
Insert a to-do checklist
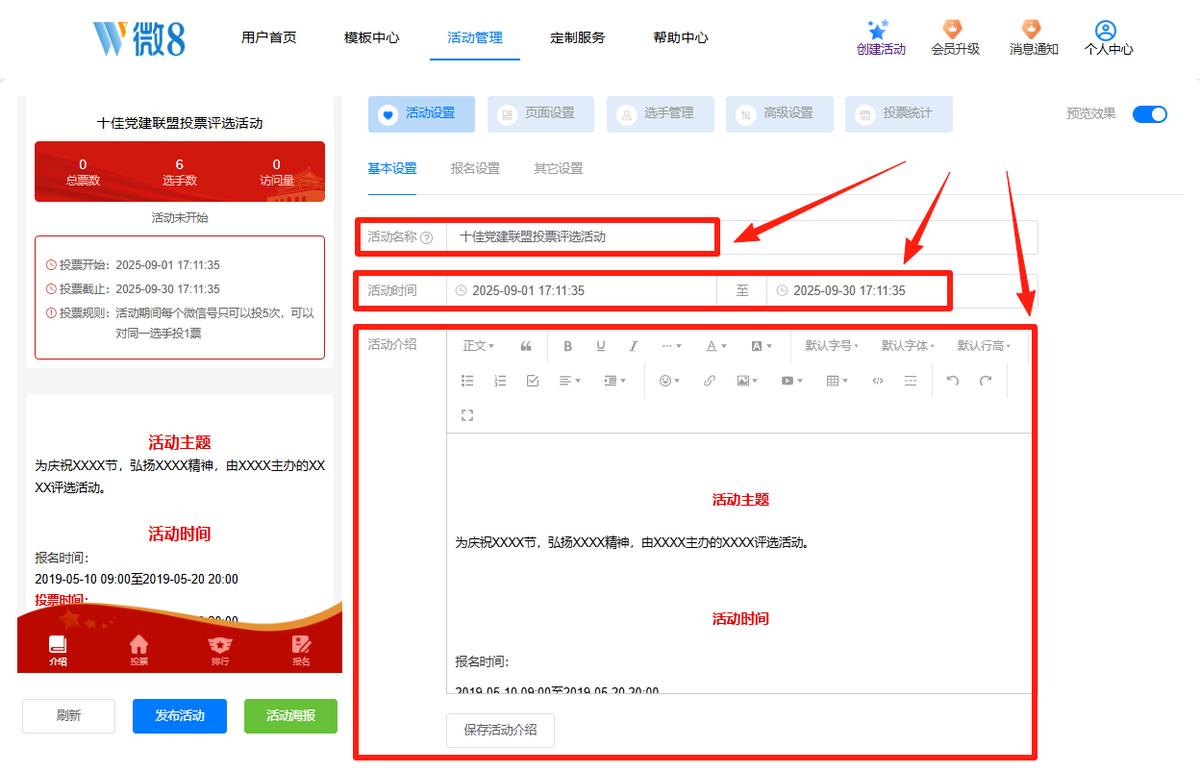click(x=532, y=381)
